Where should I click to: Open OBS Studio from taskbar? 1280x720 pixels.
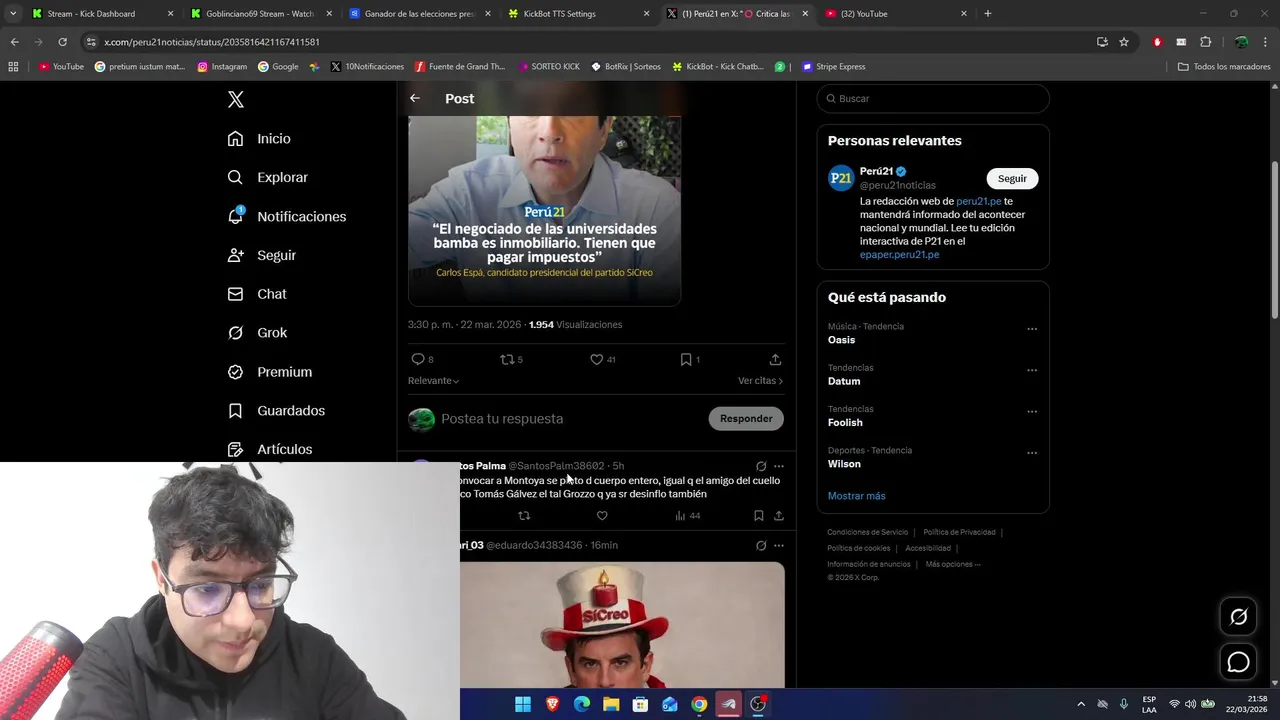[x=758, y=704]
